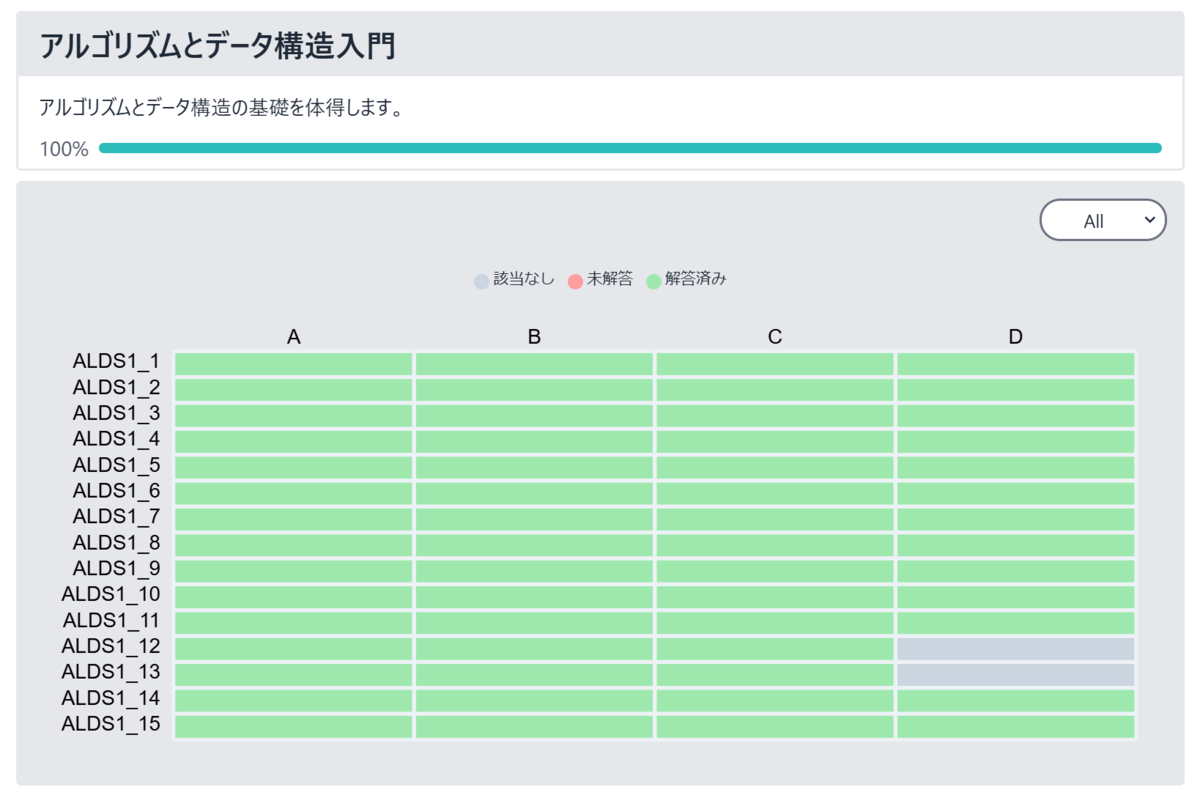Toggle the 未解答 red legend dot
Viewport: 1200px width, 787px height.
coord(575,281)
